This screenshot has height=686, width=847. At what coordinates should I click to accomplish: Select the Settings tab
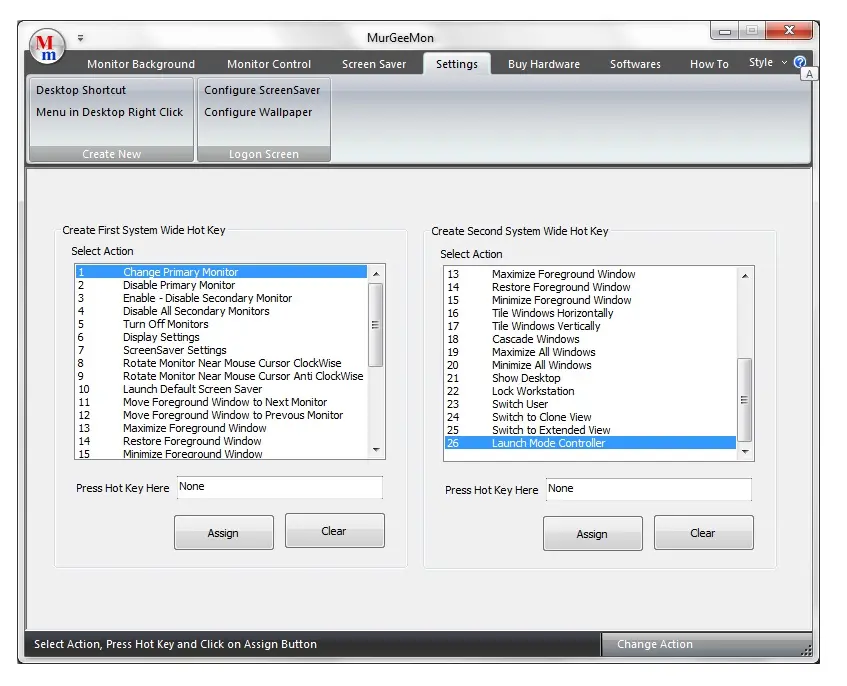tap(456, 64)
